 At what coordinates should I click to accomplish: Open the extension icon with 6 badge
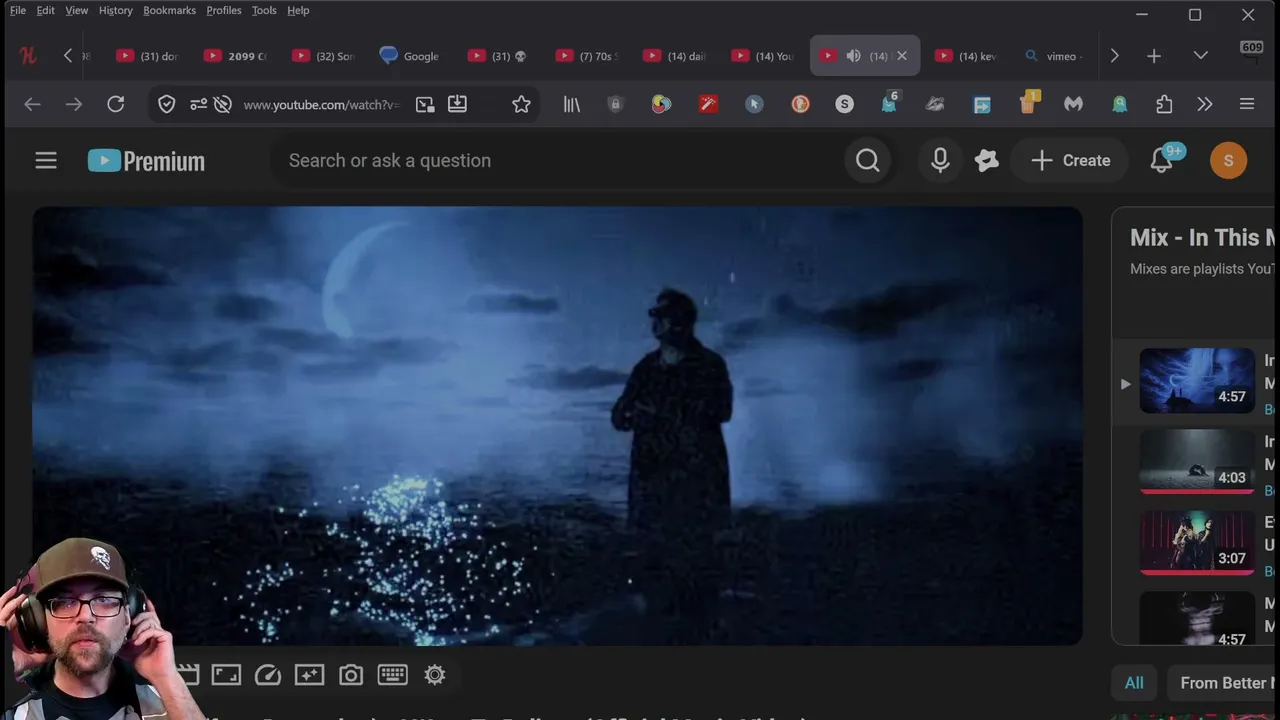(889, 102)
